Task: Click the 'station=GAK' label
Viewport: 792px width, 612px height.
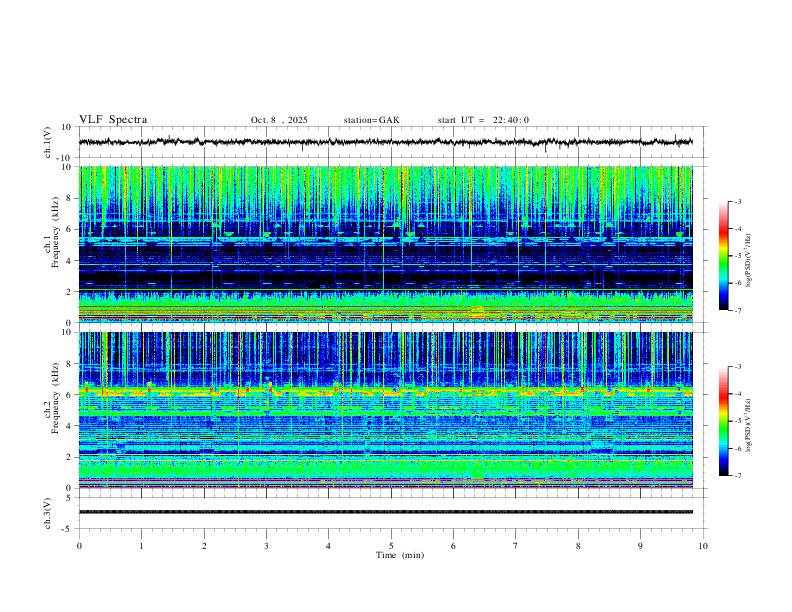Action: click(372, 120)
